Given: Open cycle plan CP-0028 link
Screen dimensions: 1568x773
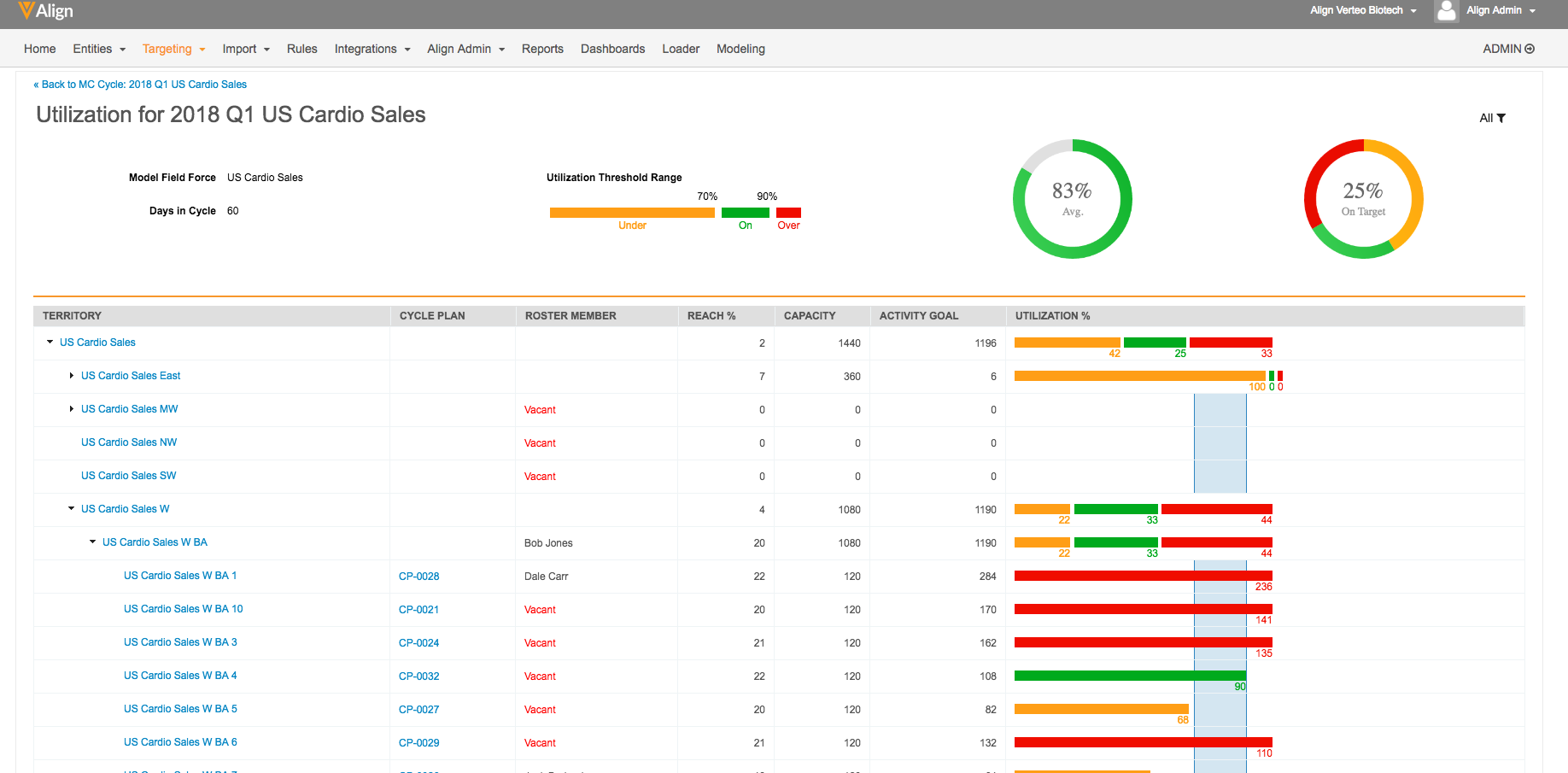Looking at the screenshot, I should click(x=418, y=577).
